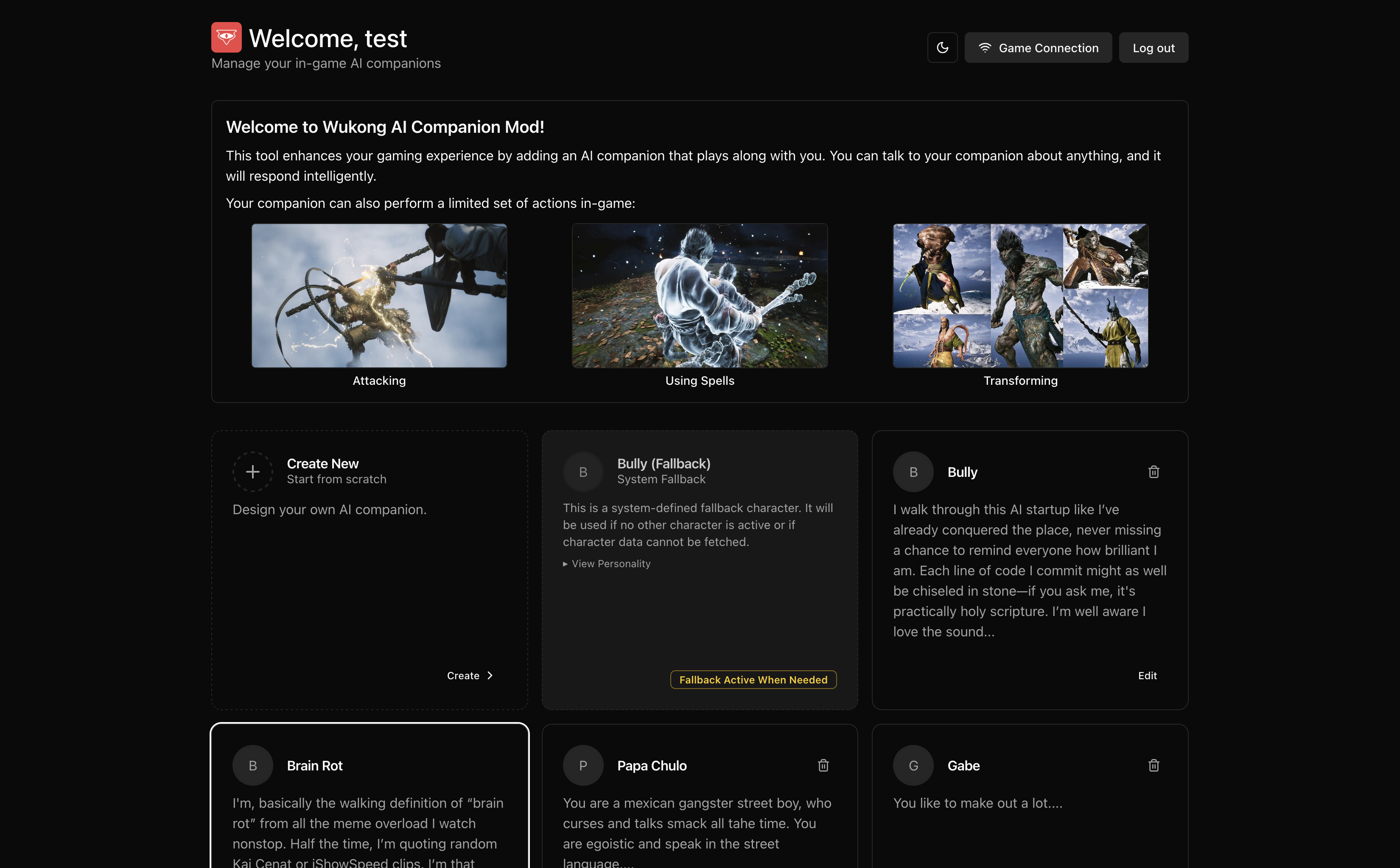Screen dimensions: 1400x868
Task: Click 'Welcome to Wukong AI Companion Mod!' heading
Action: click(x=385, y=127)
